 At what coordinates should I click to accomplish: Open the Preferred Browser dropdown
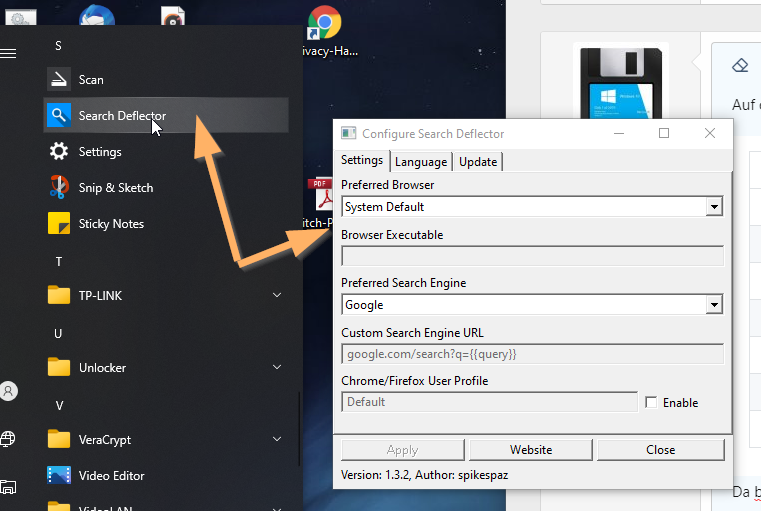point(714,207)
